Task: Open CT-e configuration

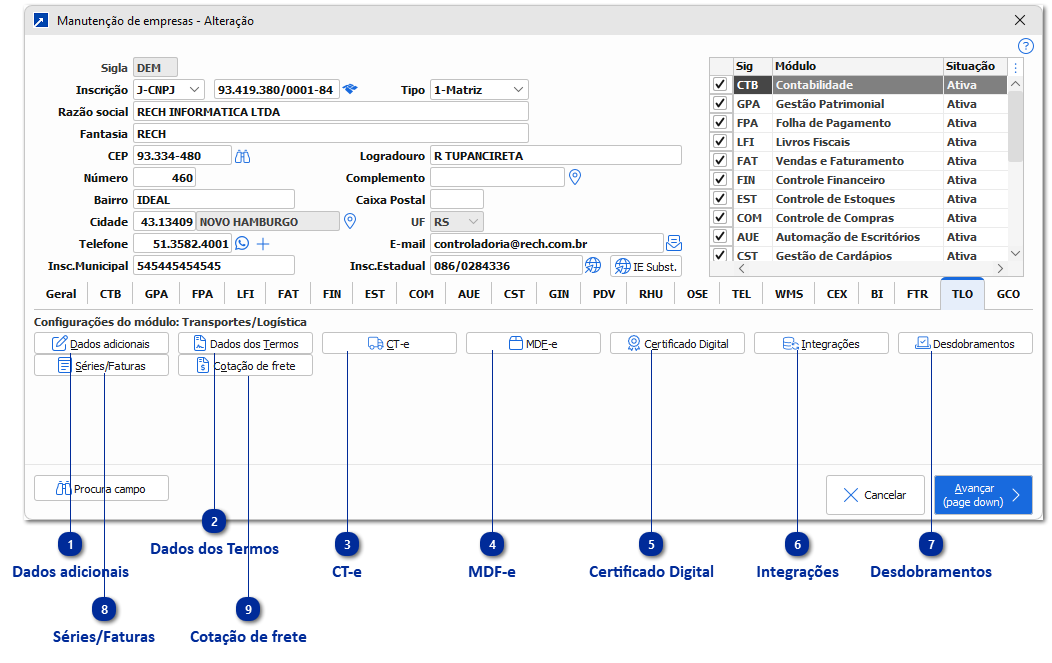Action: tap(389, 344)
